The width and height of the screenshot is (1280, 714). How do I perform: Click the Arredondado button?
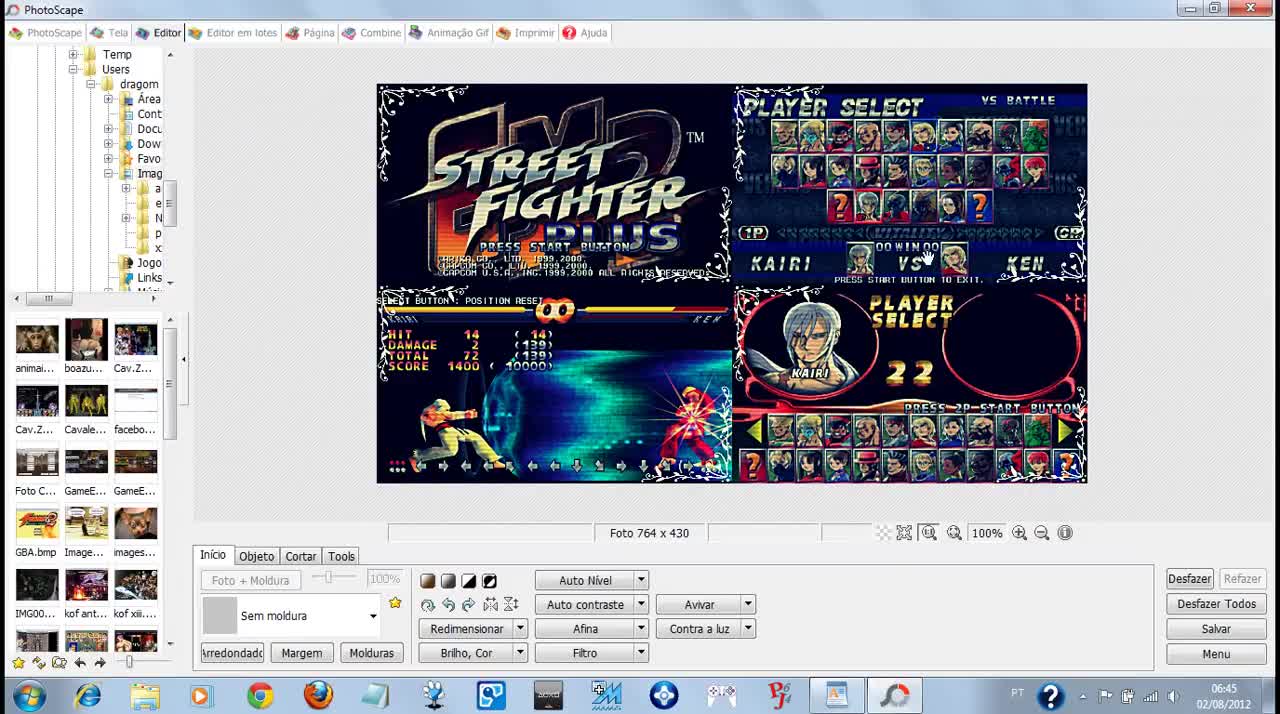click(x=232, y=653)
